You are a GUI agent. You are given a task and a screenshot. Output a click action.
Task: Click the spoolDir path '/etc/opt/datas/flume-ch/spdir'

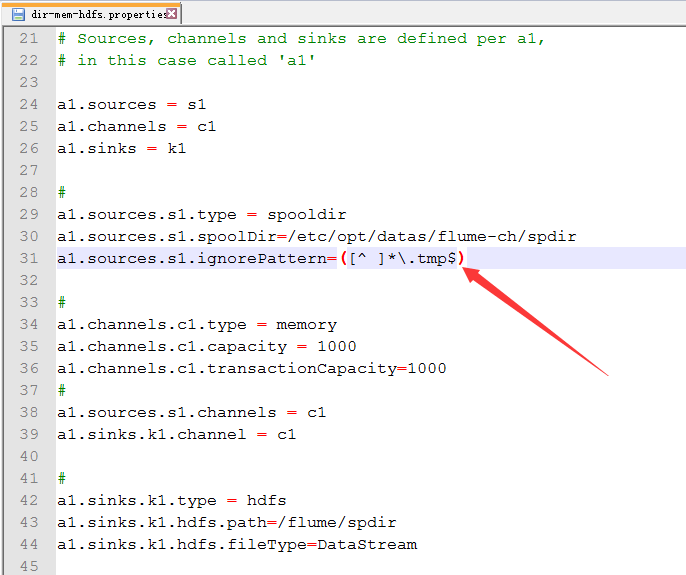(x=432, y=237)
